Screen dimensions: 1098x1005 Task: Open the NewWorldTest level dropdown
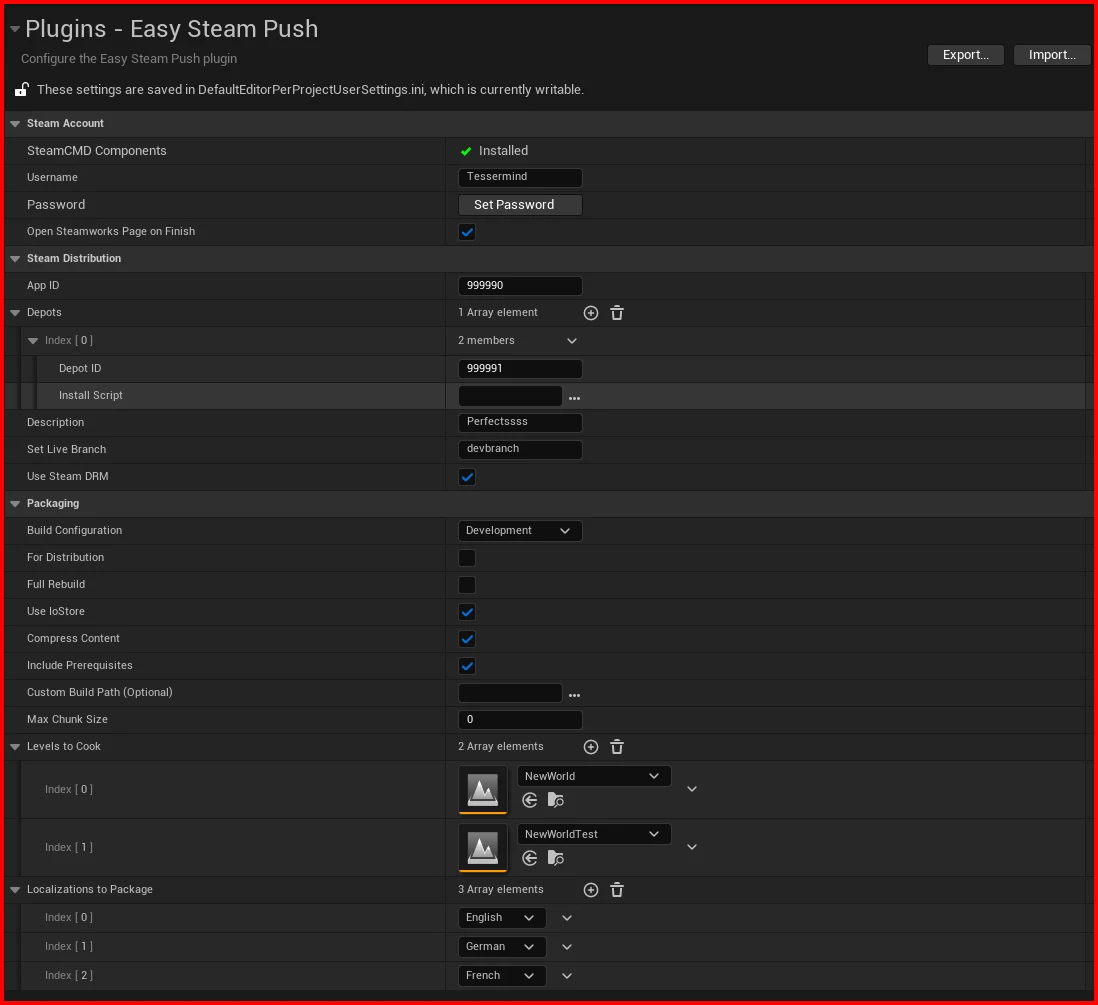coord(593,833)
